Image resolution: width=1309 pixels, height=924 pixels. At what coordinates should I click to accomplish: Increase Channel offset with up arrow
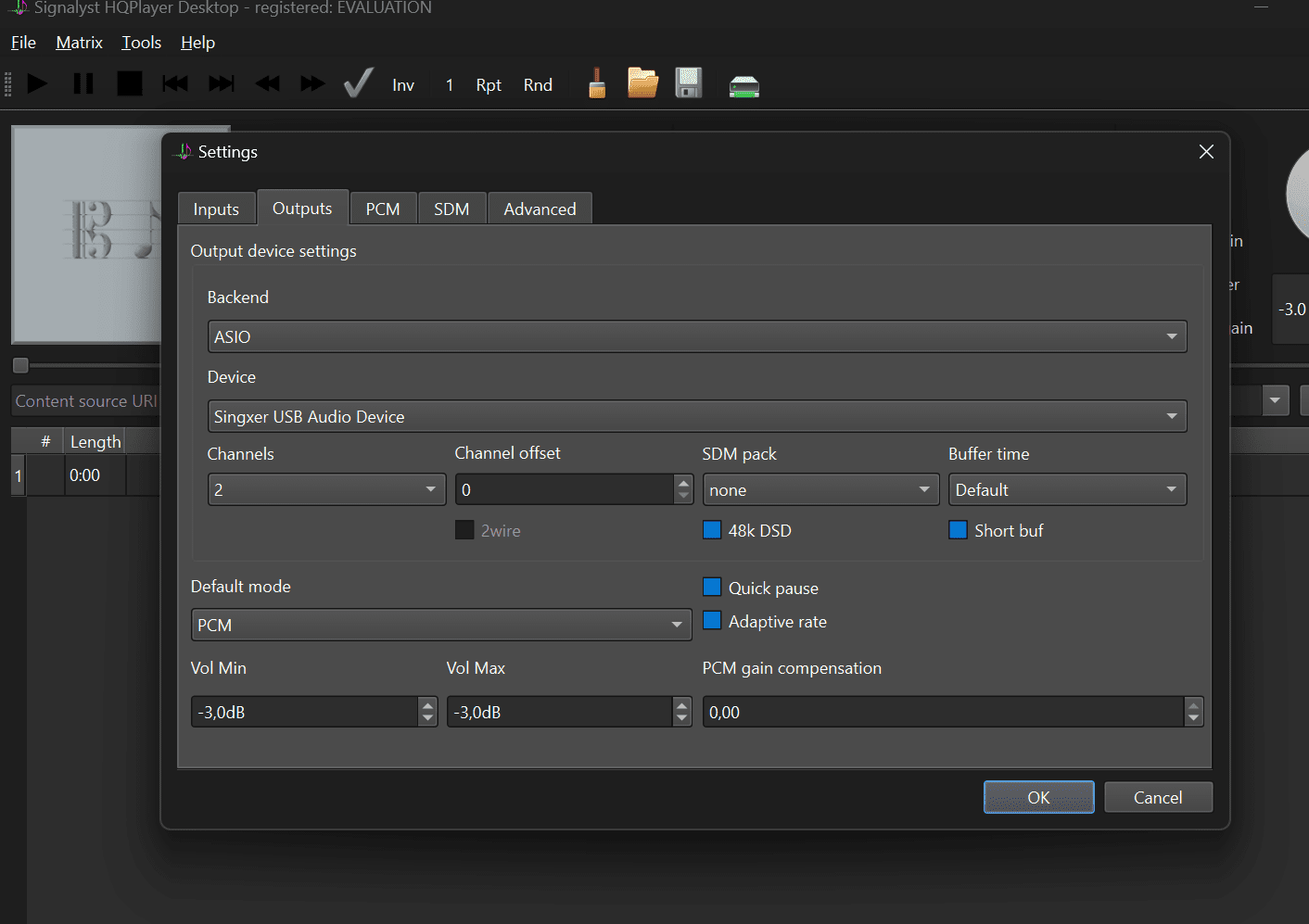(x=684, y=482)
